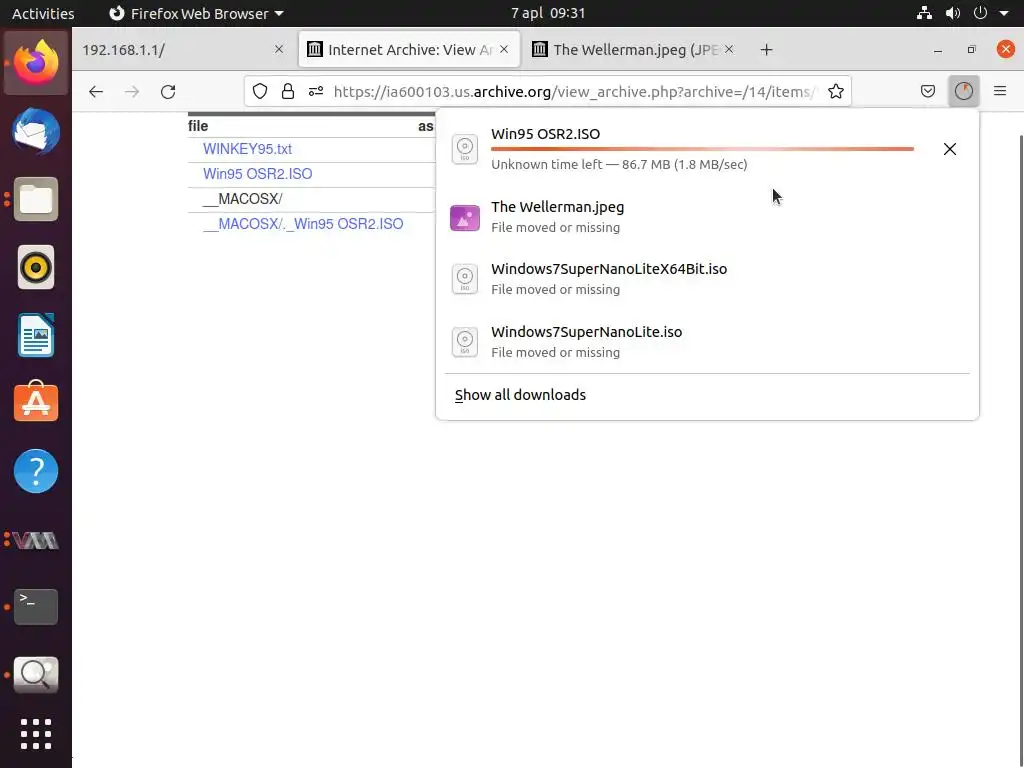Open the magnifier image viewer dock icon
This screenshot has height=768, width=1024.
point(36,675)
